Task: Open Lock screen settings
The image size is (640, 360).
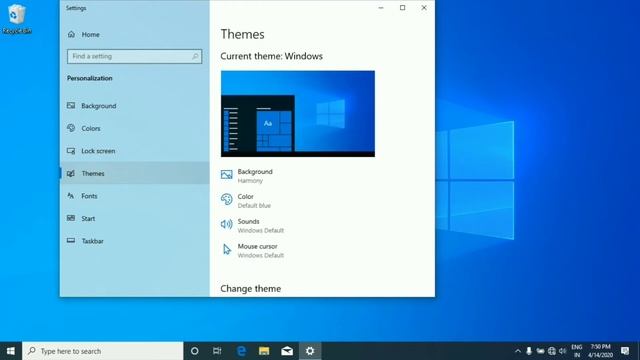Action: tap(135, 151)
